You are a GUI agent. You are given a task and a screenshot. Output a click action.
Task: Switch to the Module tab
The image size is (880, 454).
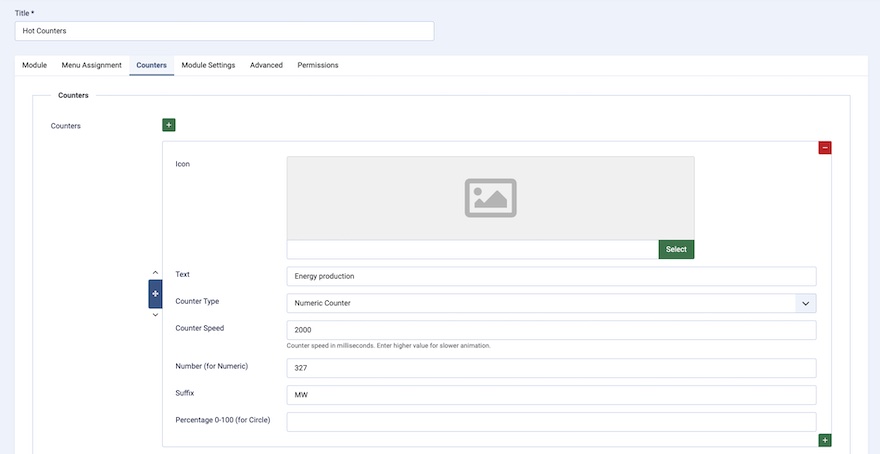[x=34, y=65]
